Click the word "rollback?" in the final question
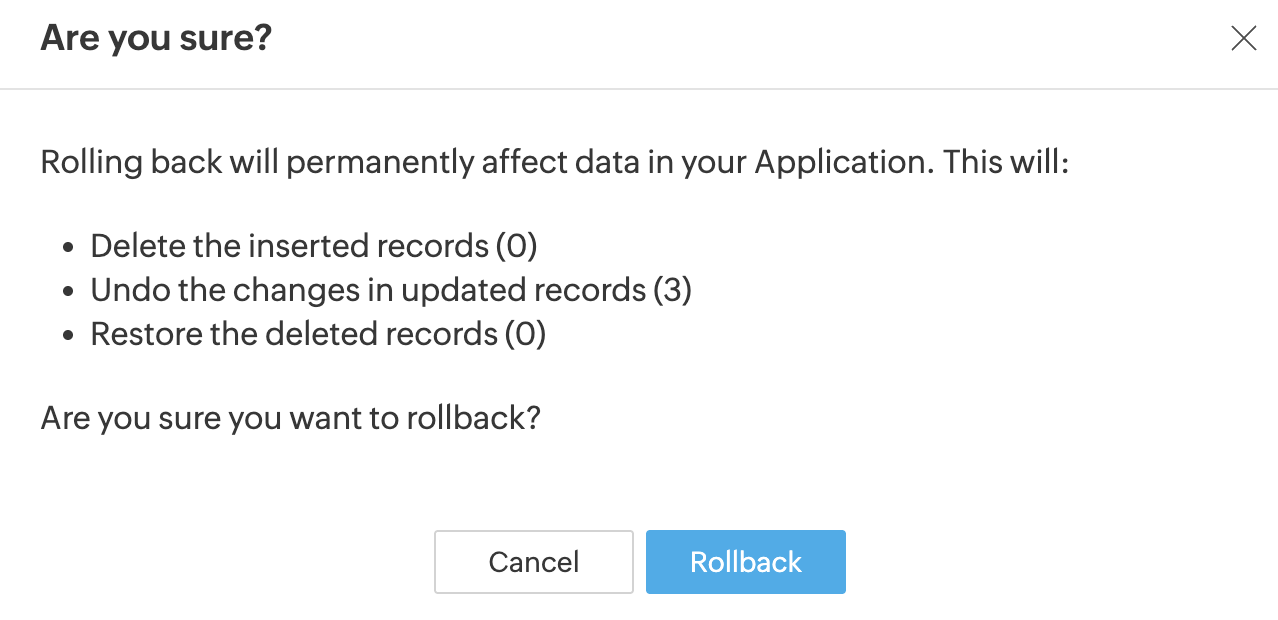The height and width of the screenshot is (620, 1278). (473, 418)
